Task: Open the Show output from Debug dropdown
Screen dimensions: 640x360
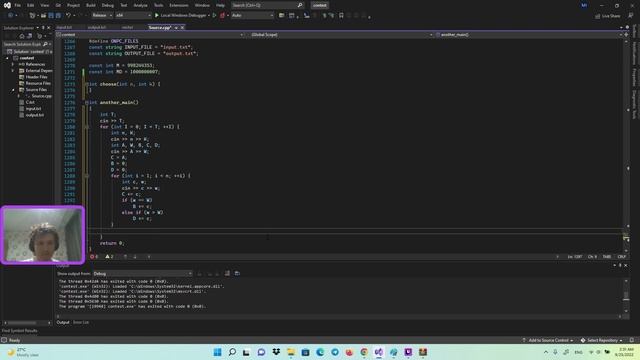Action: (142, 273)
